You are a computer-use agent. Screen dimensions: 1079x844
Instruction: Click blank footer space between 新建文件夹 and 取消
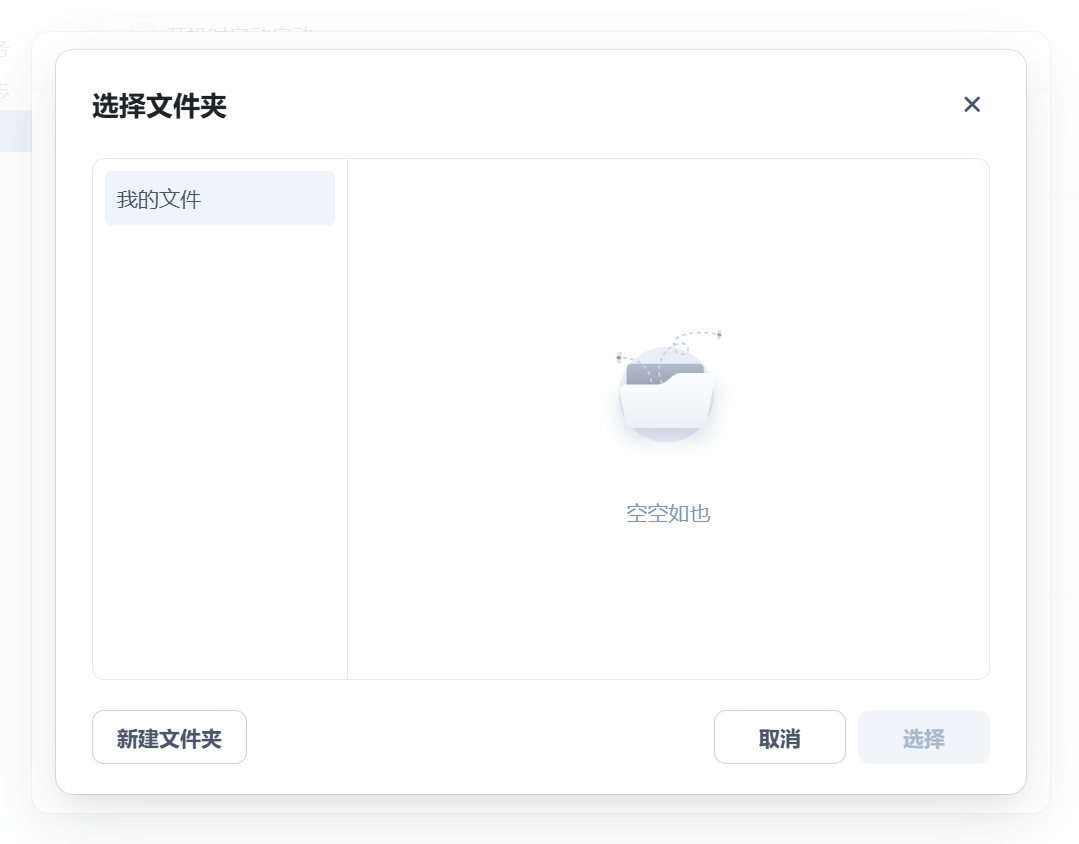point(480,738)
